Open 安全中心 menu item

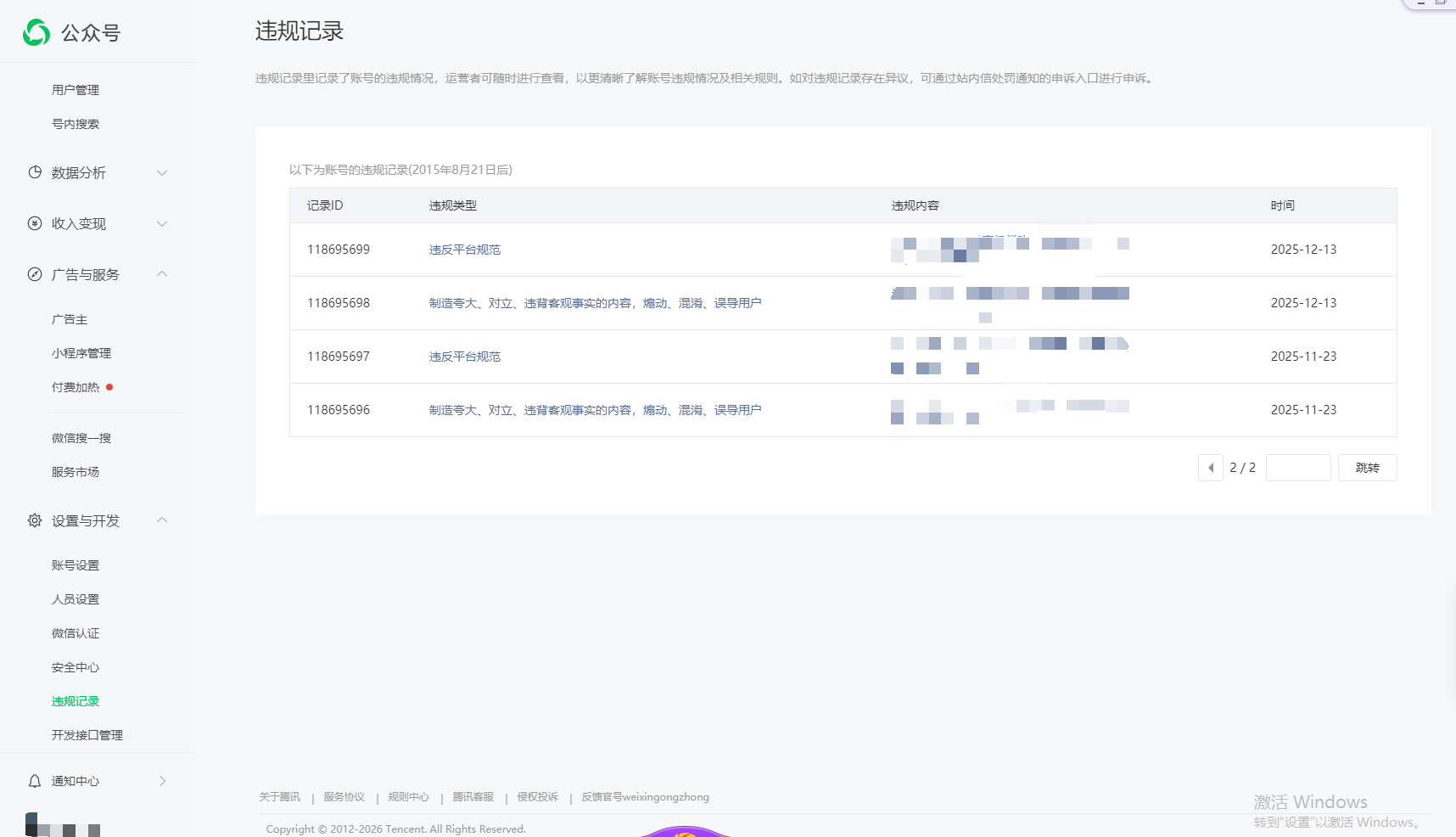tap(76, 667)
